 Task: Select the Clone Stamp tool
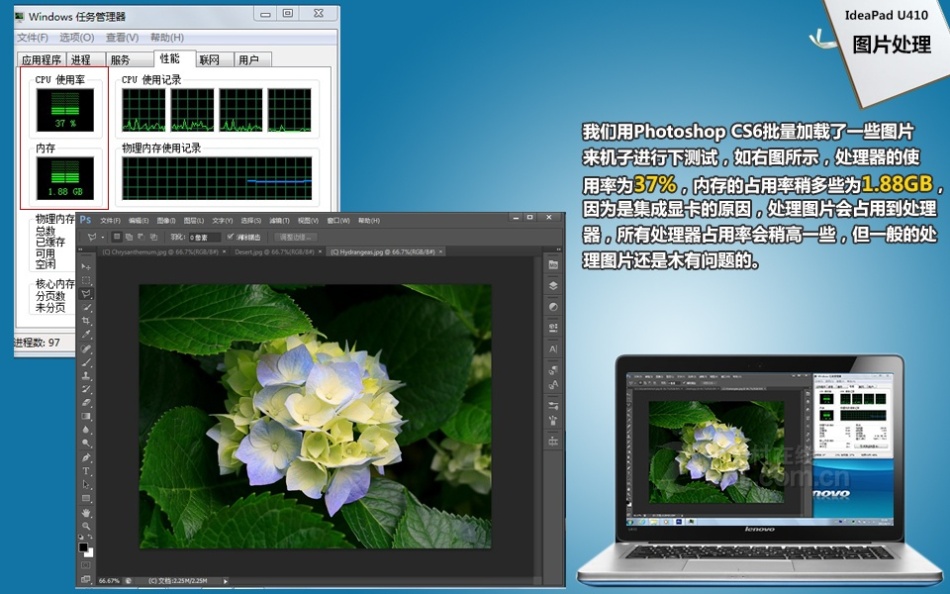(x=86, y=376)
